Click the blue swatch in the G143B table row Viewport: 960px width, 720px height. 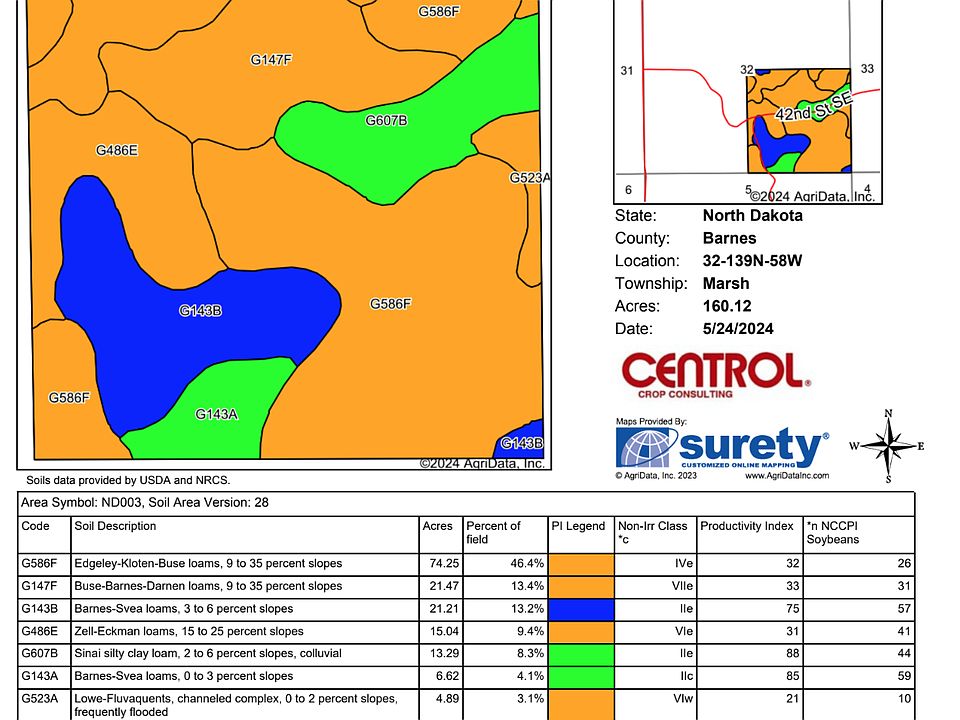tap(580, 609)
